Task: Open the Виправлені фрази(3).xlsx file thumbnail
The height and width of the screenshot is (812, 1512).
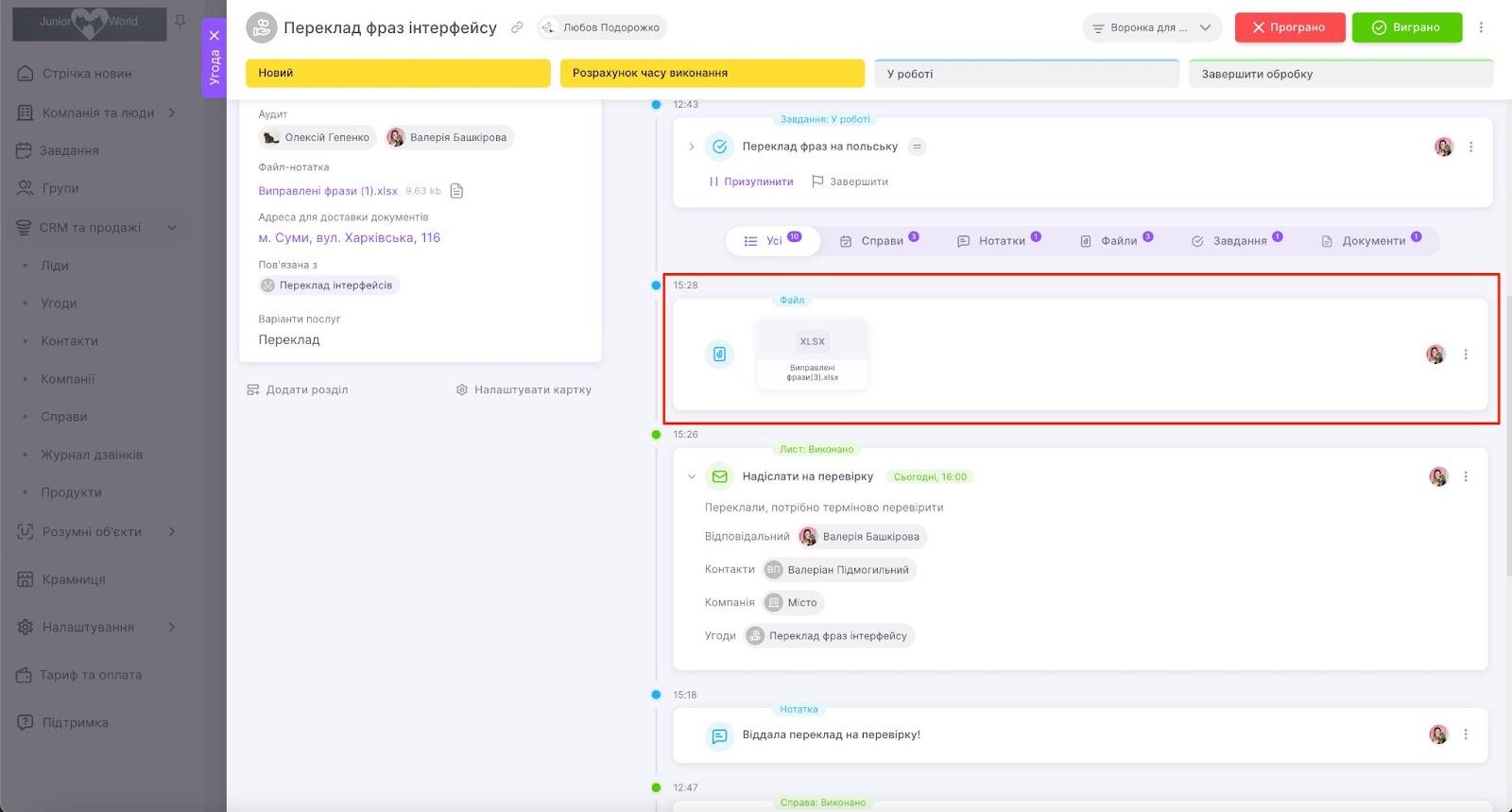Action: click(x=812, y=354)
